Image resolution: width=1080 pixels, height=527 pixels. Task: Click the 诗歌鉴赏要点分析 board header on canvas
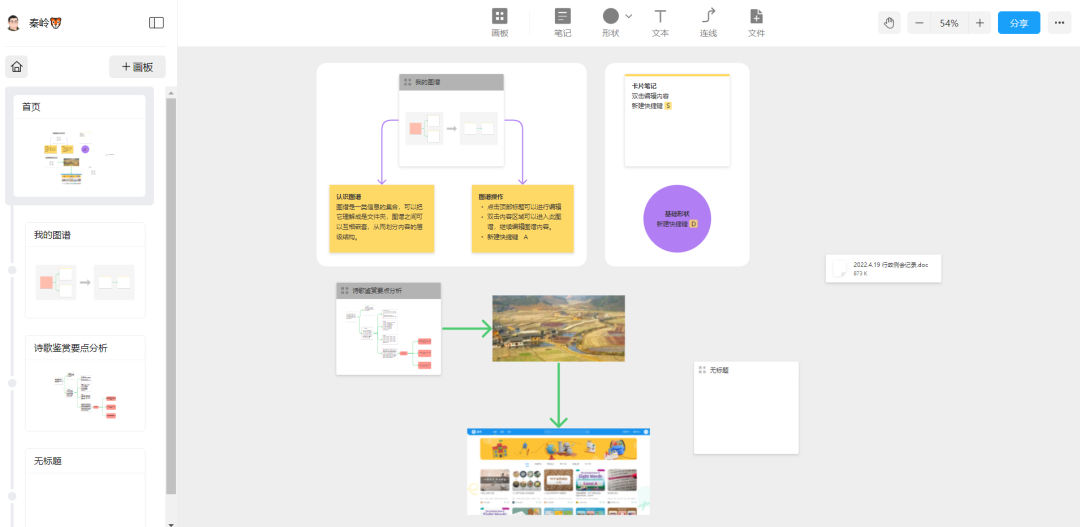point(388,291)
